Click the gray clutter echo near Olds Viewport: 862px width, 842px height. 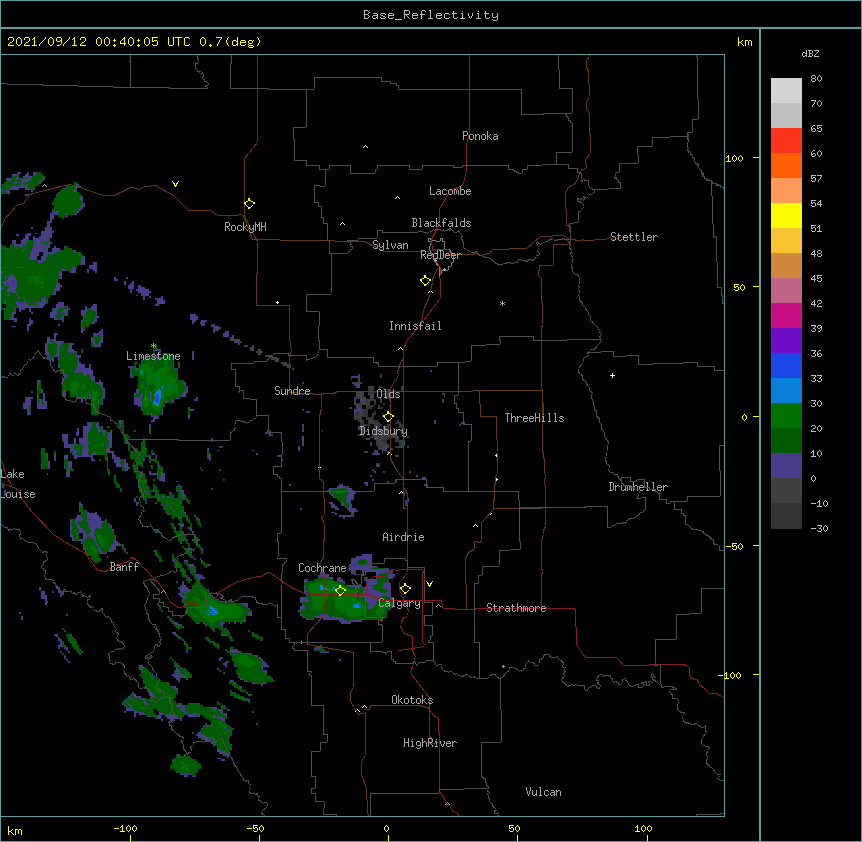(375, 417)
